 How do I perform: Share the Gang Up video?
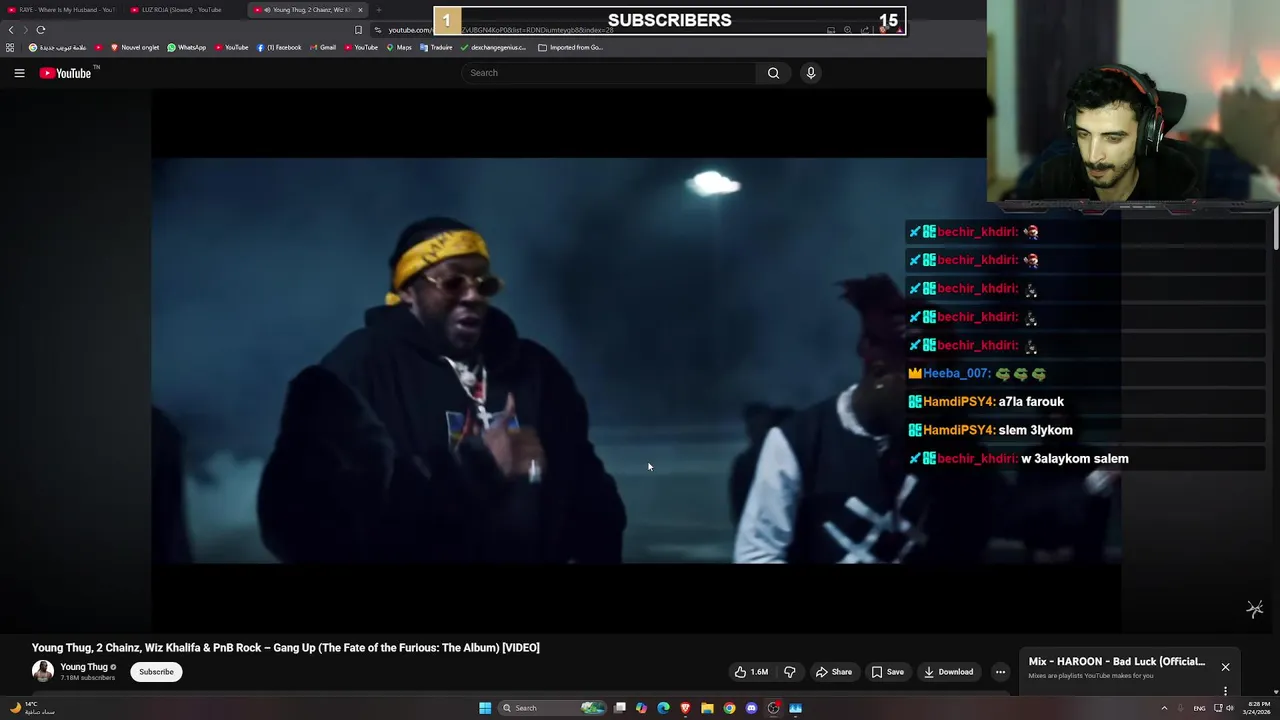(x=834, y=672)
